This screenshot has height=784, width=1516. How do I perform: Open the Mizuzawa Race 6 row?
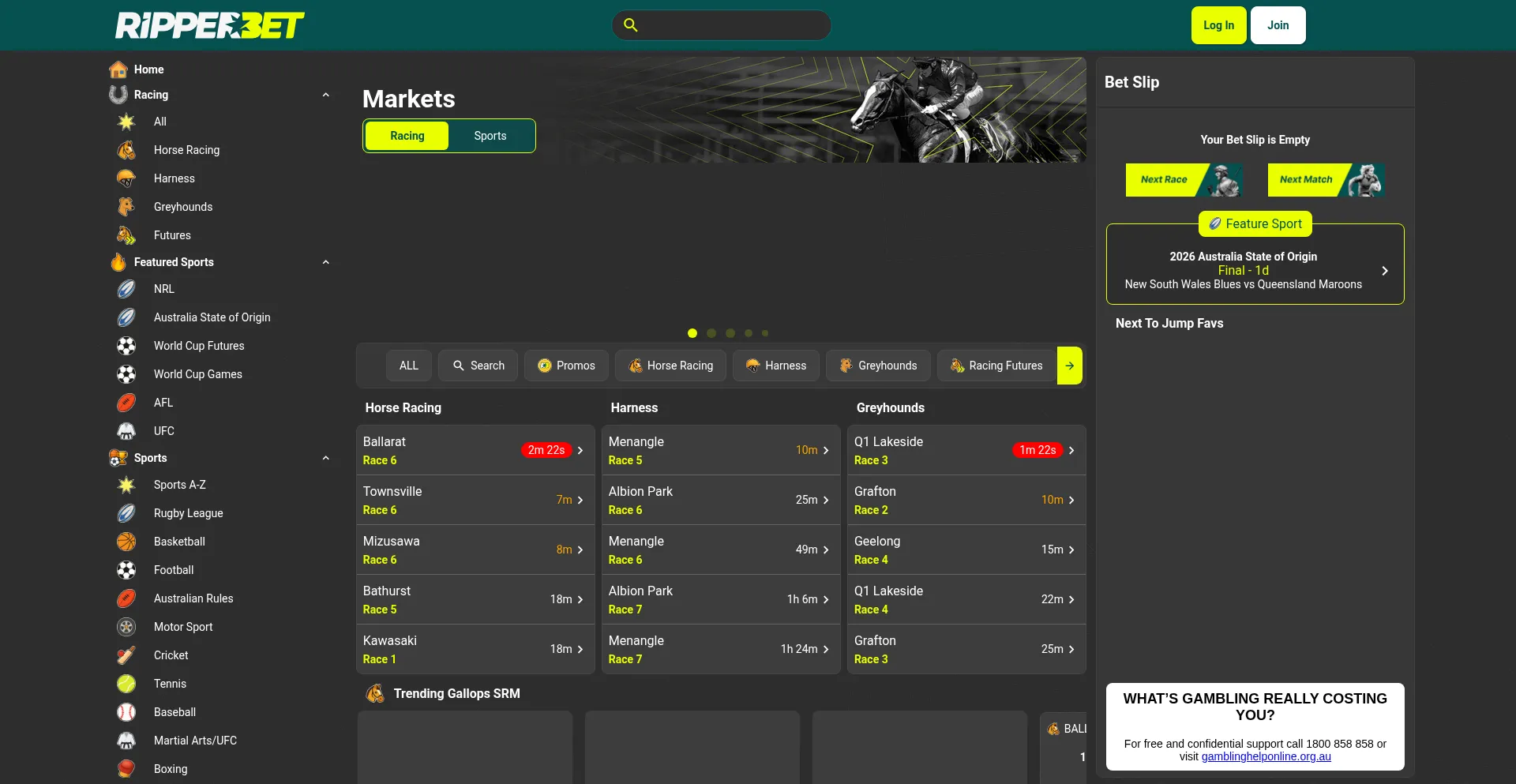point(475,550)
